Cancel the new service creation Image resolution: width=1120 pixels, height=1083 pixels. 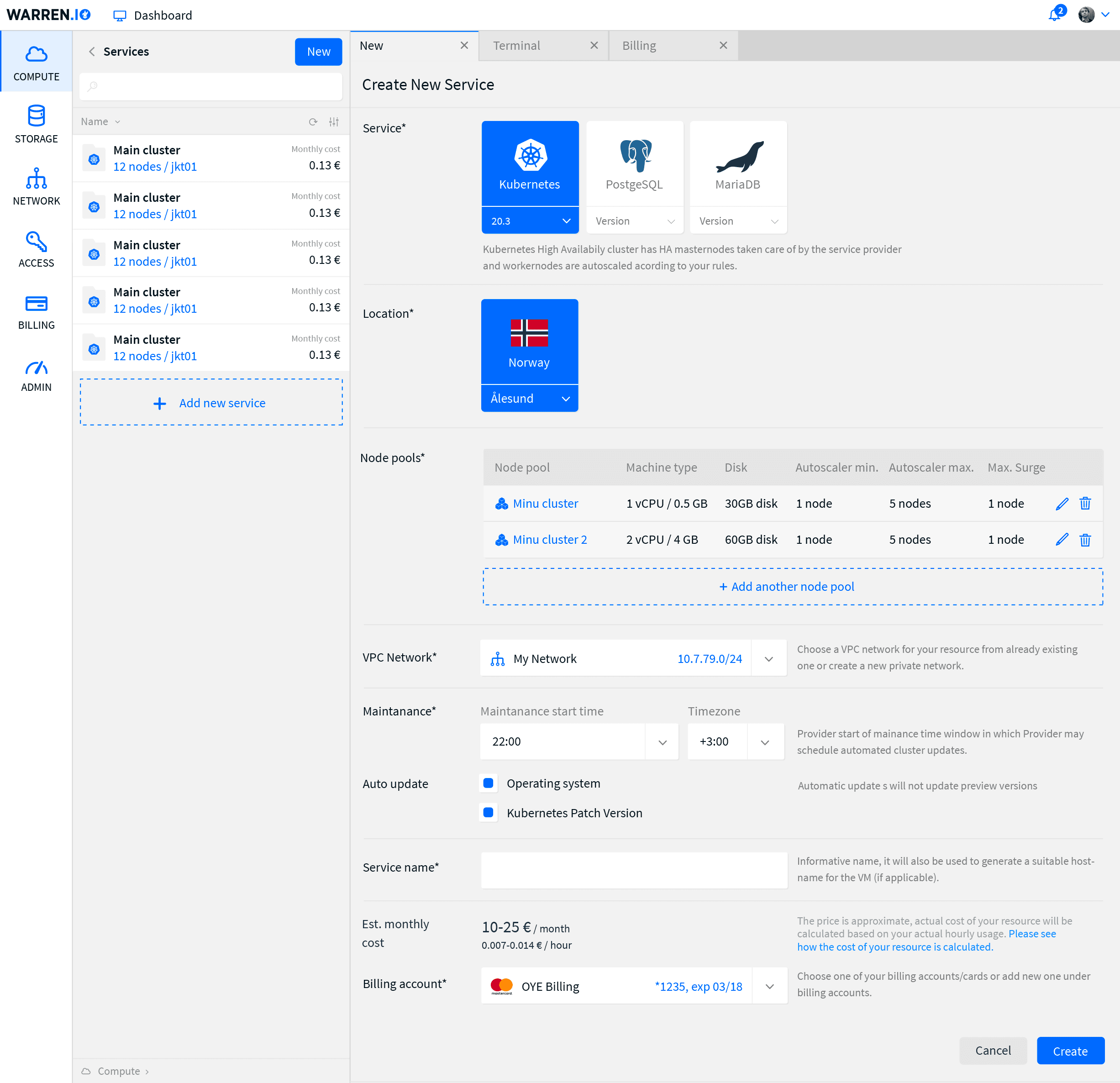click(x=993, y=1051)
